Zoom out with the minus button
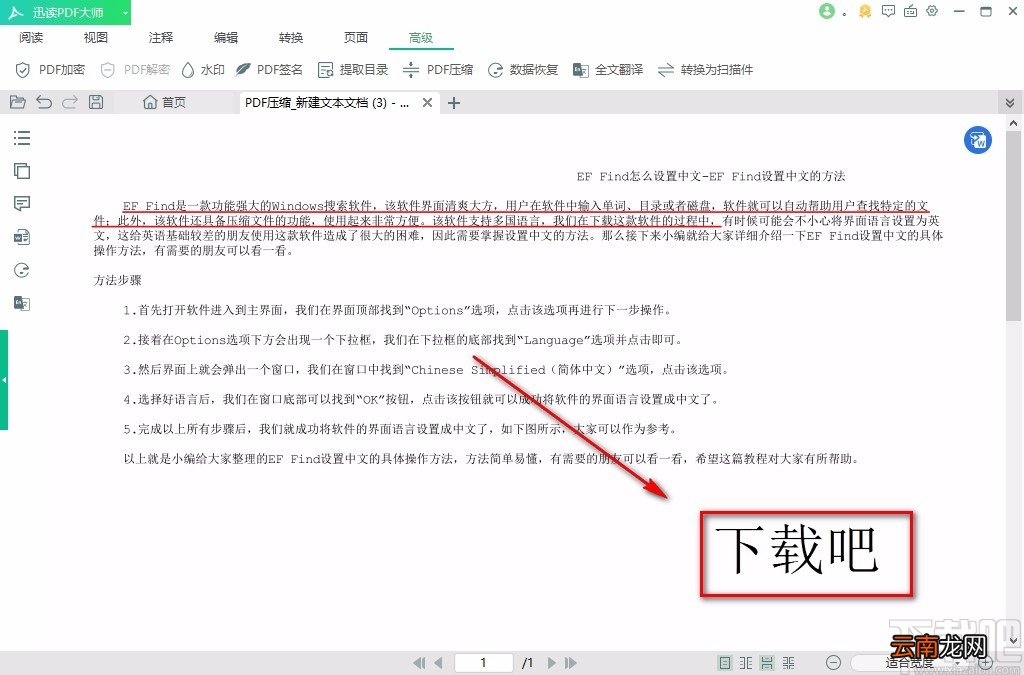The height and width of the screenshot is (675, 1024). (x=833, y=663)
